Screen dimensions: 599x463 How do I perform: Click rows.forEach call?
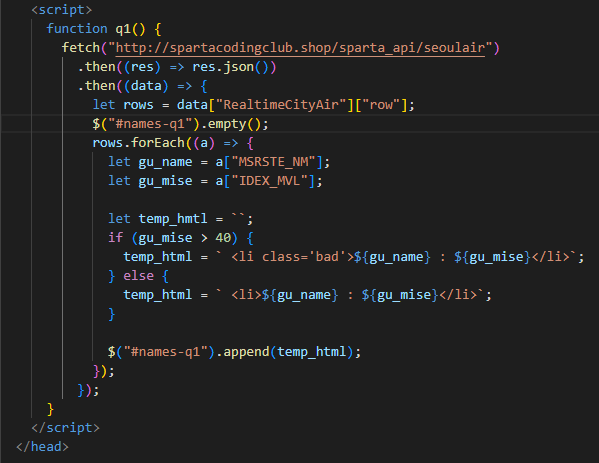click(x=139, y=143)
